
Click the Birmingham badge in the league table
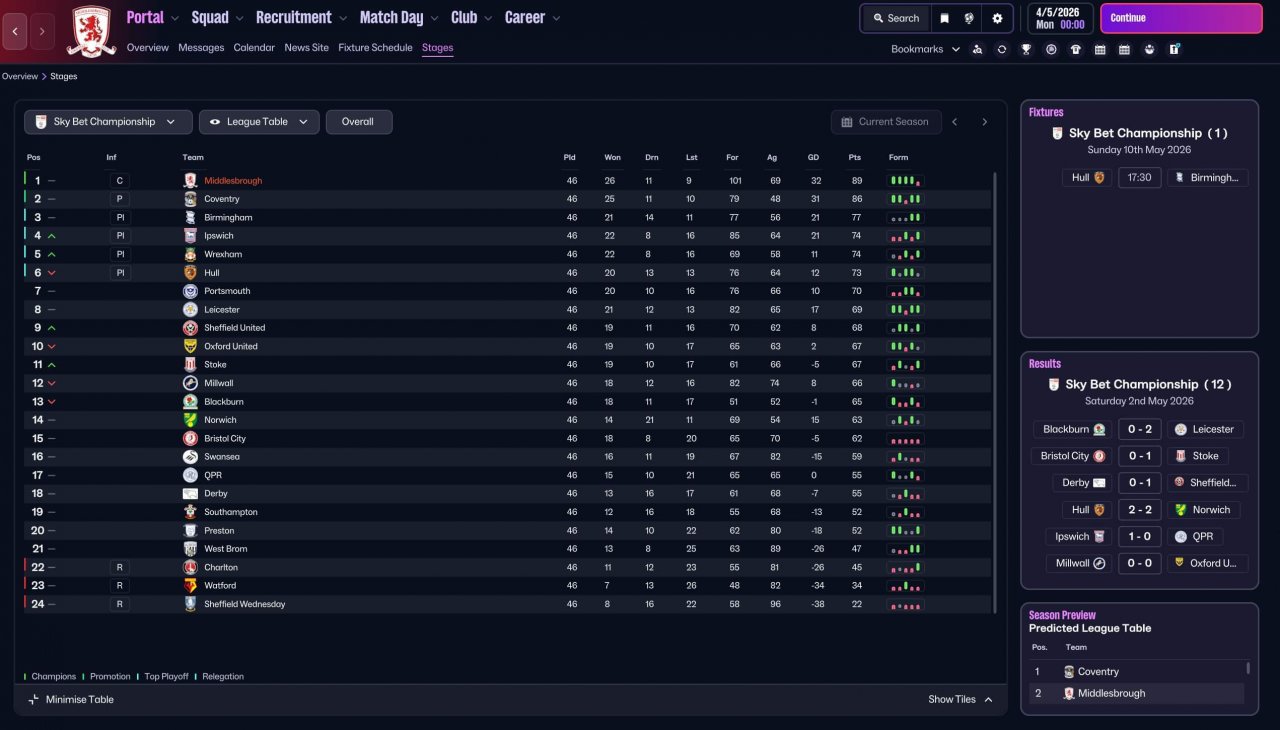point(190,217)
